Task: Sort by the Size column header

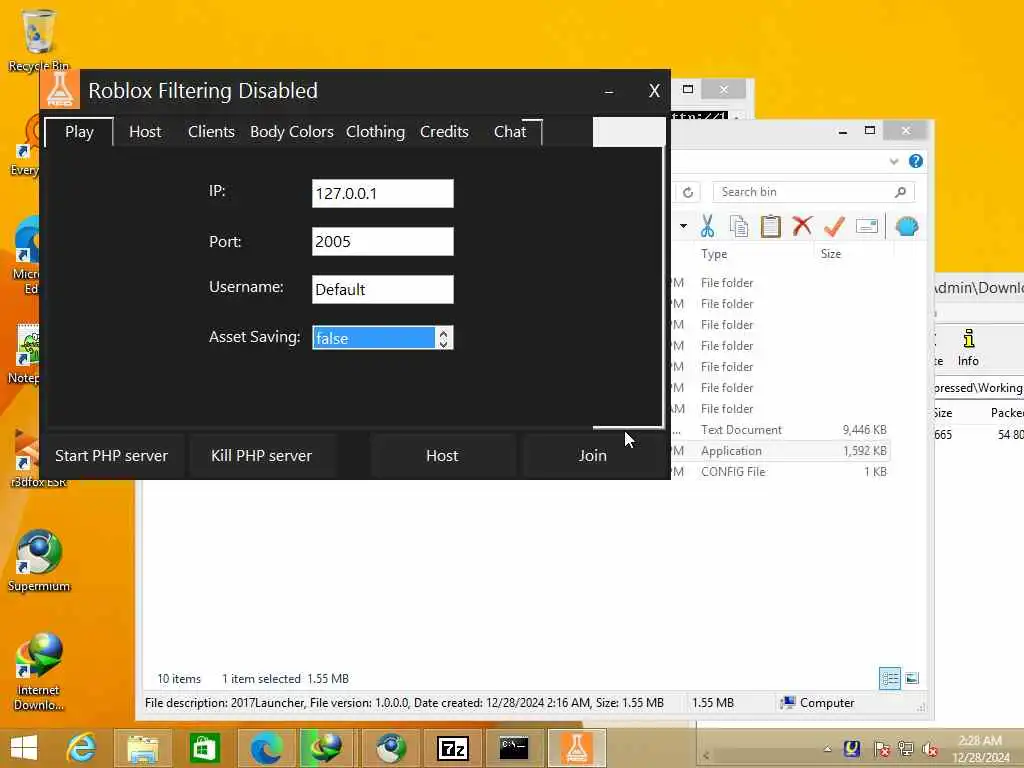Action: tap(831, 254)
